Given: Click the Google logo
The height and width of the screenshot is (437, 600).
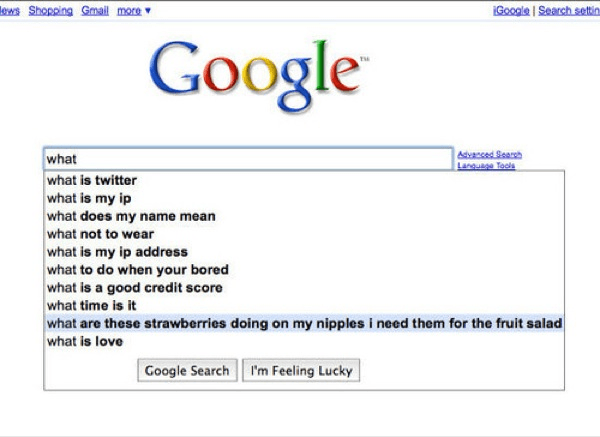Looking at the screenshot, I should 259,76.
